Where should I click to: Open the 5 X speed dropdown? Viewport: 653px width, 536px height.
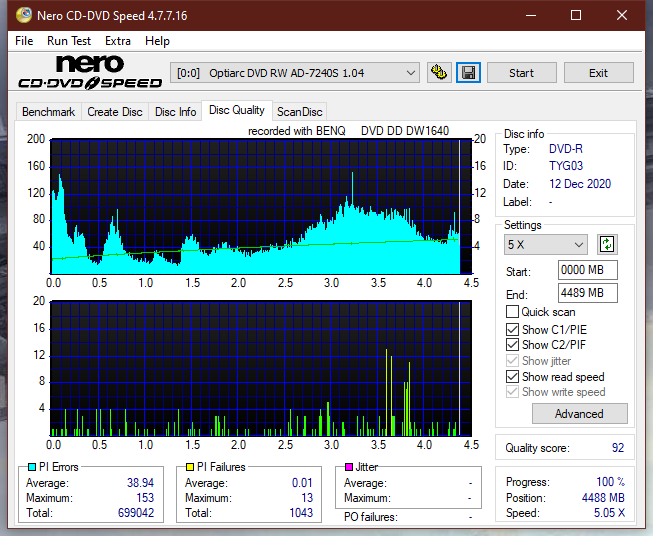click(546, 244)
